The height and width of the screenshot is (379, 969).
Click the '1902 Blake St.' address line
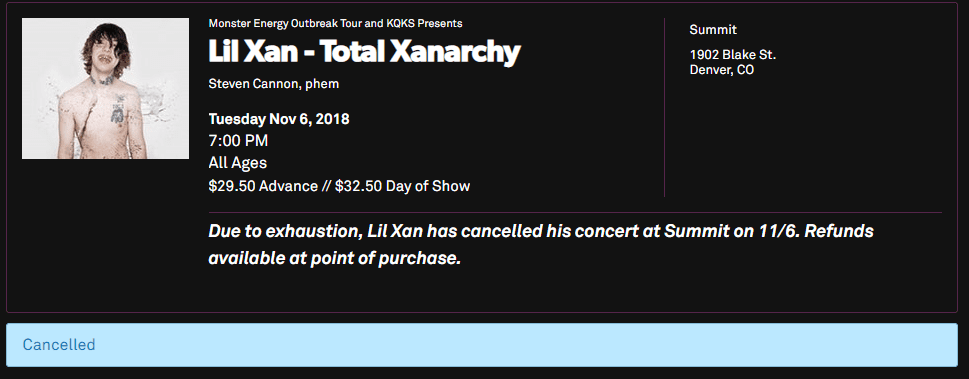(733, 54)
